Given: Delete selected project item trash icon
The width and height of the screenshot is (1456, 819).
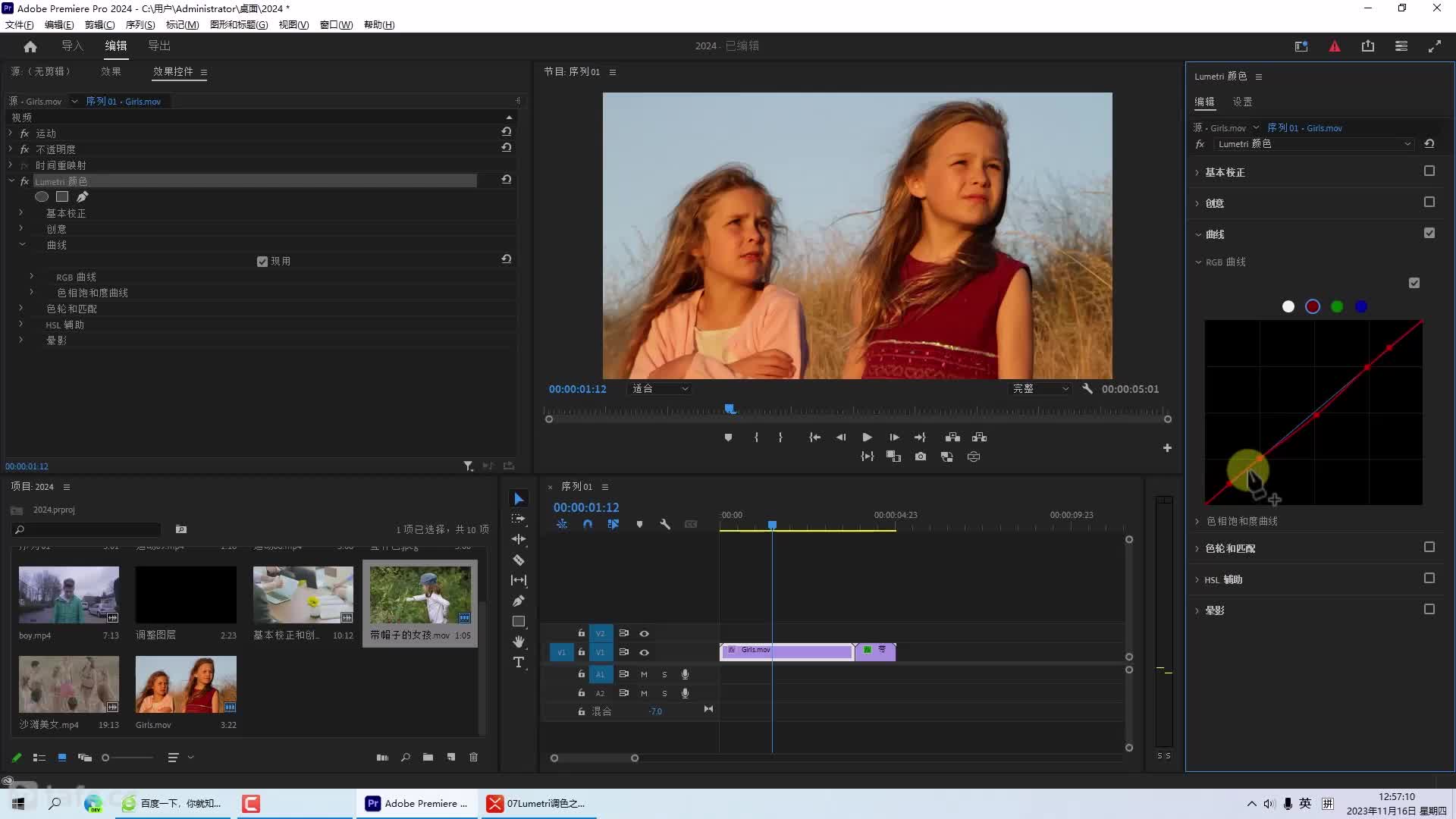Looking at the screenshot, I should click(x=474, y=757).
